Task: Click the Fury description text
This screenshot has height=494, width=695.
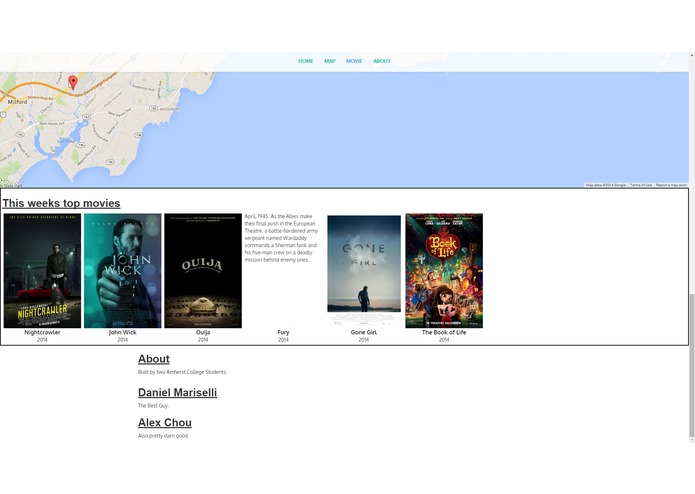Action: coord(281,238)
